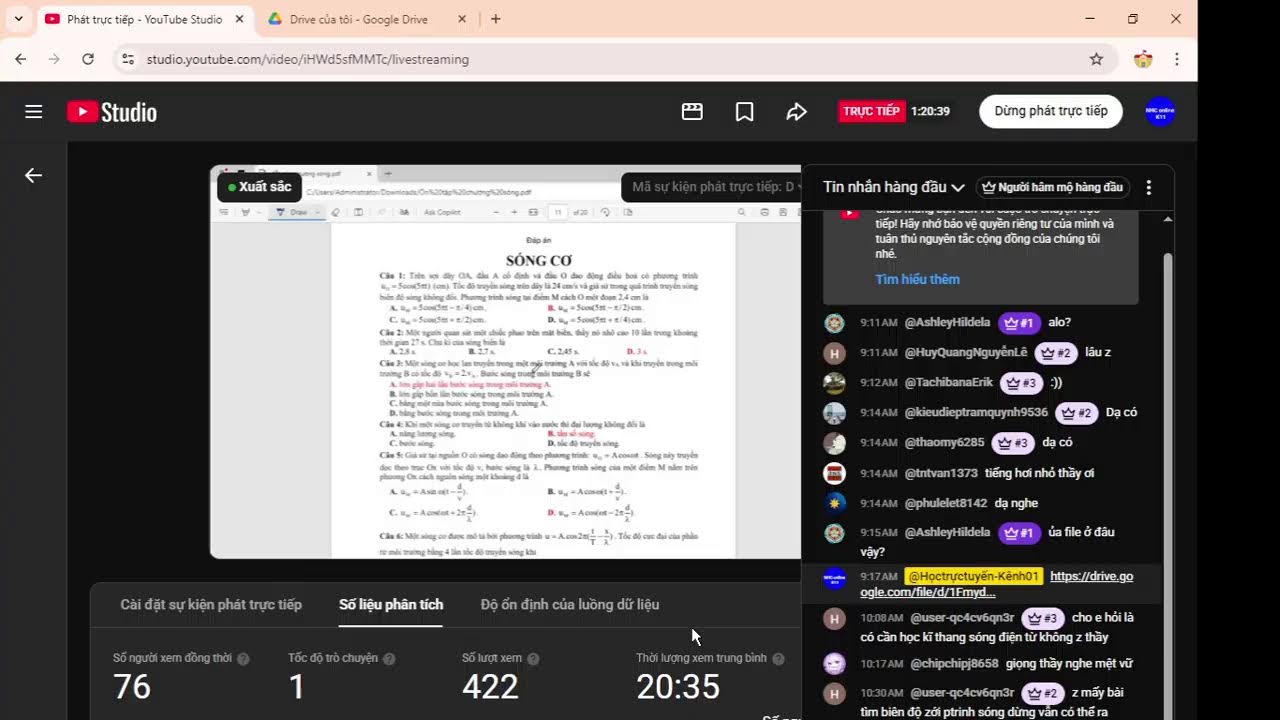
Task: Expand the Mã sự kiện phát trực tiếp dropdown
Action: click(x=713, y=187)
